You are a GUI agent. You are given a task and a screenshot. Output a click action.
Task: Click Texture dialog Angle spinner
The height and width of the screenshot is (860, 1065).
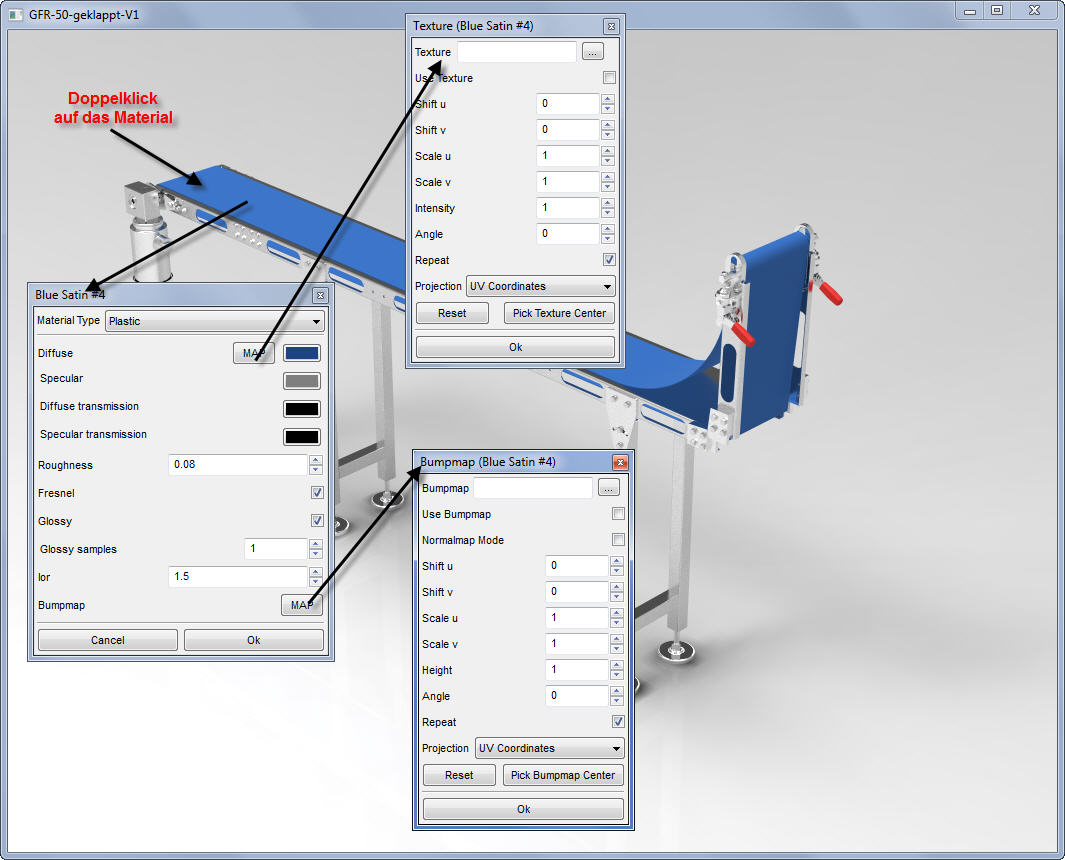[608, 234]
